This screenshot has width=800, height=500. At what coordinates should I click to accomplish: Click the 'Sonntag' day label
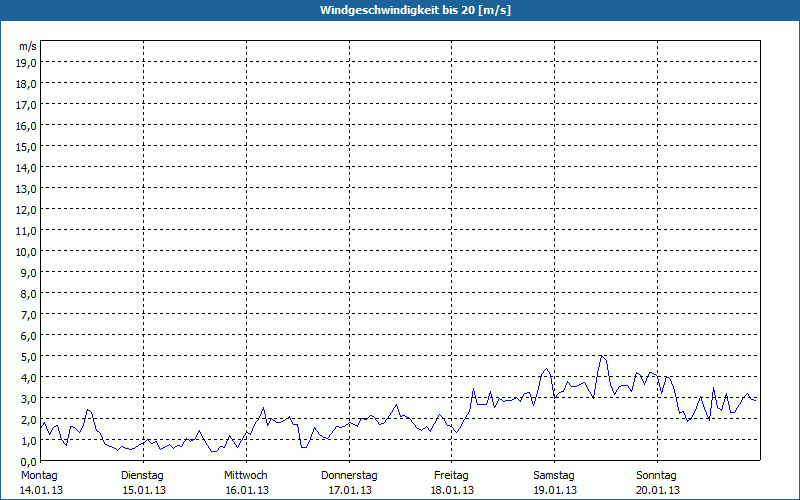(657, 476)
